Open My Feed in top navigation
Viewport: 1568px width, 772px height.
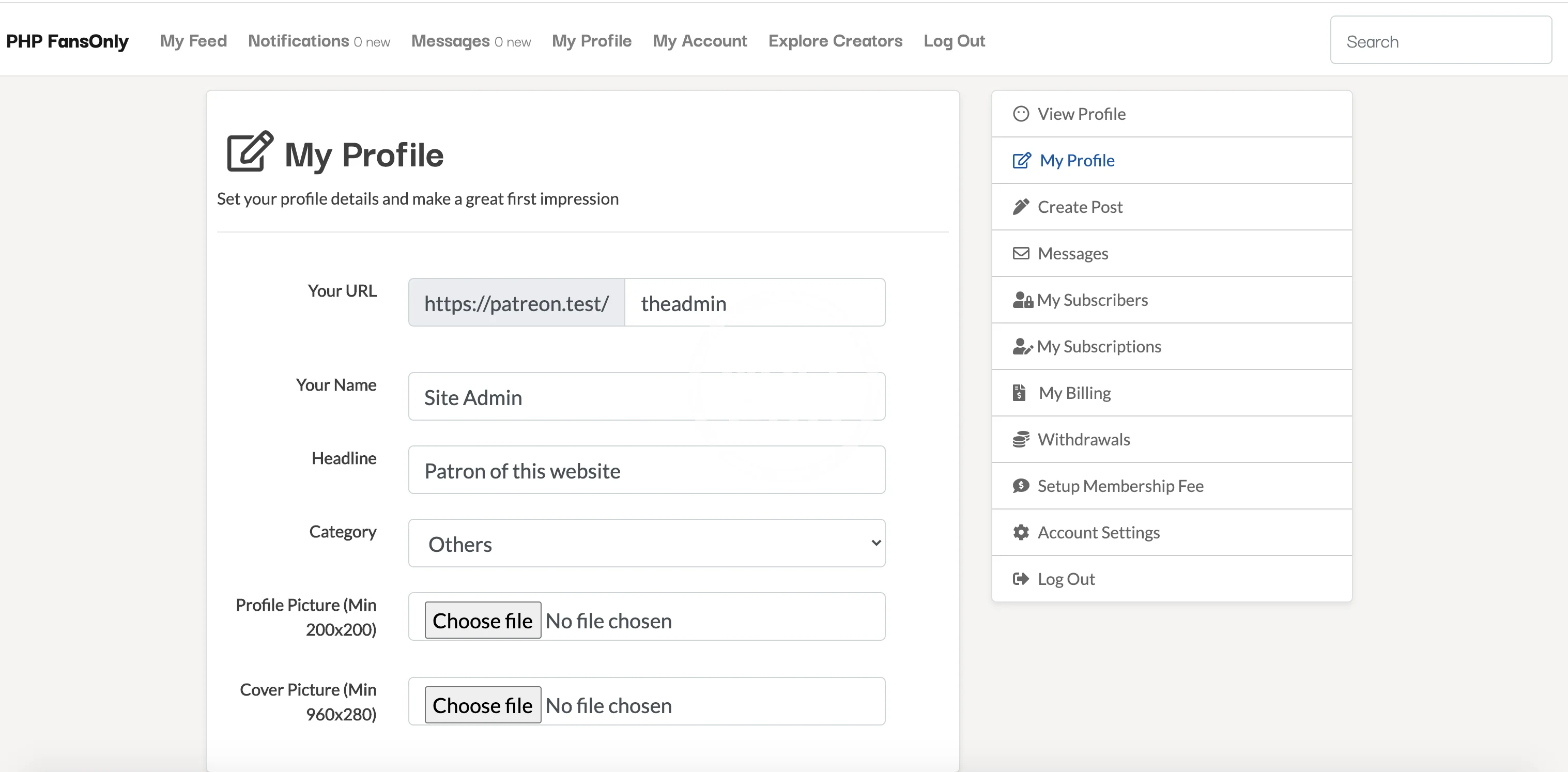[193, 41]
